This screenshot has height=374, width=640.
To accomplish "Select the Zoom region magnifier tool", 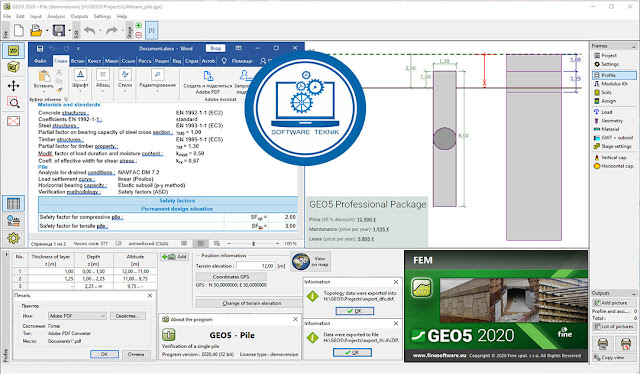I will tap(13, 103).
